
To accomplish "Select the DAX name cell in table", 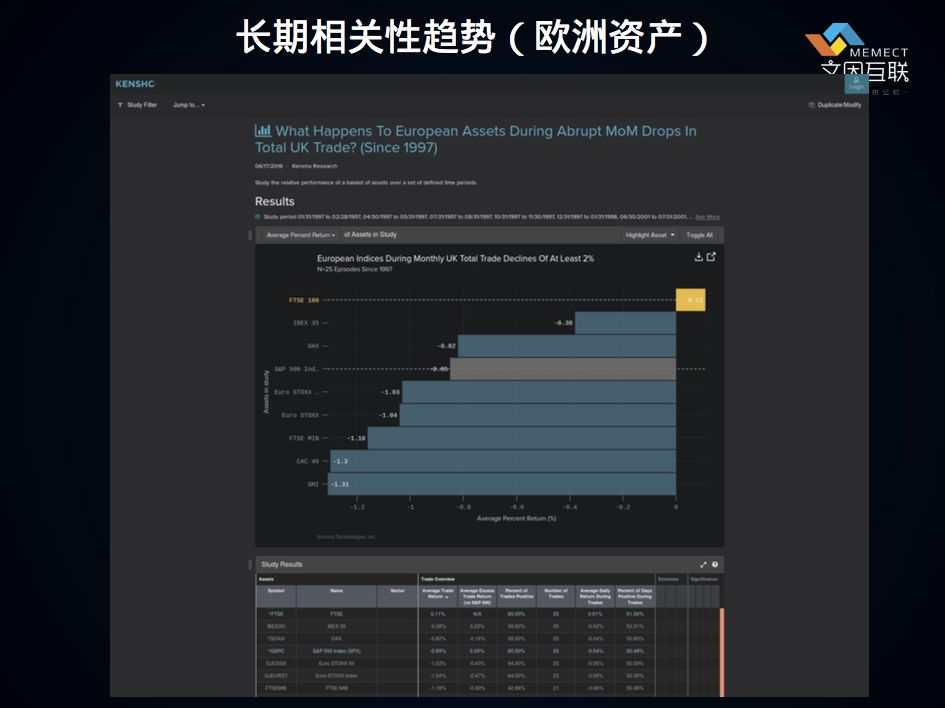I will (x=336, y=639).
